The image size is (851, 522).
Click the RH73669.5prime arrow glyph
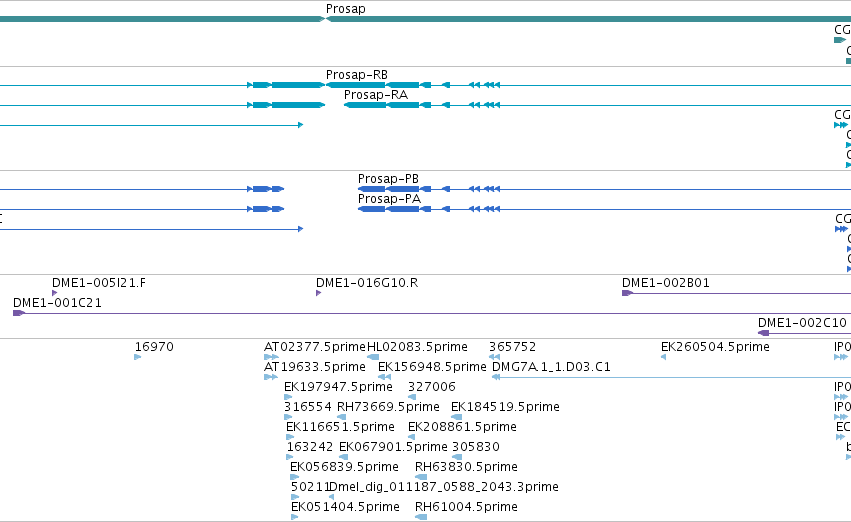pyautogui.click(x=341, y=417)
